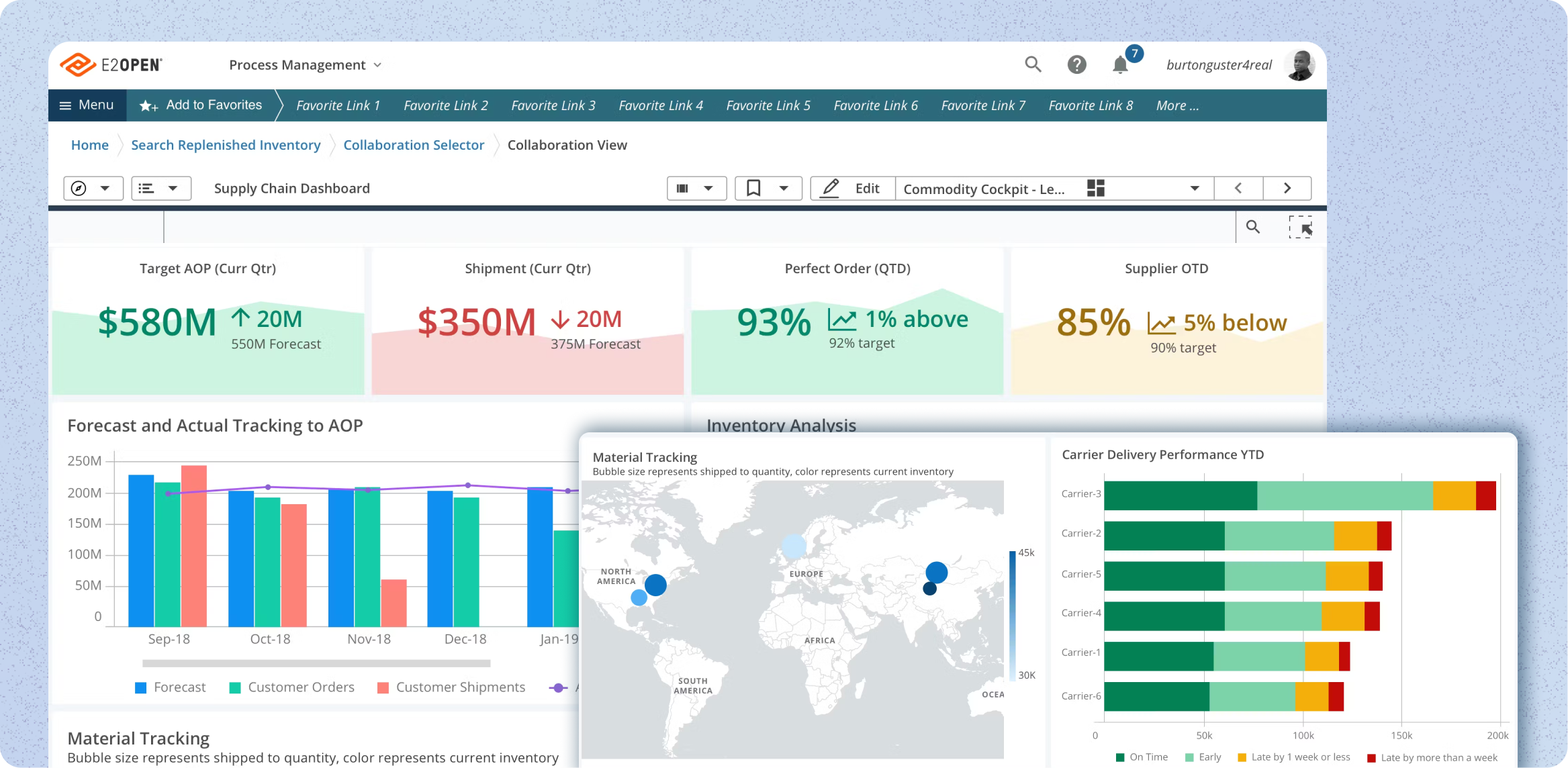
Task: Open the Commodity Cockpit selector dropdown
Action: point(1195,189)
